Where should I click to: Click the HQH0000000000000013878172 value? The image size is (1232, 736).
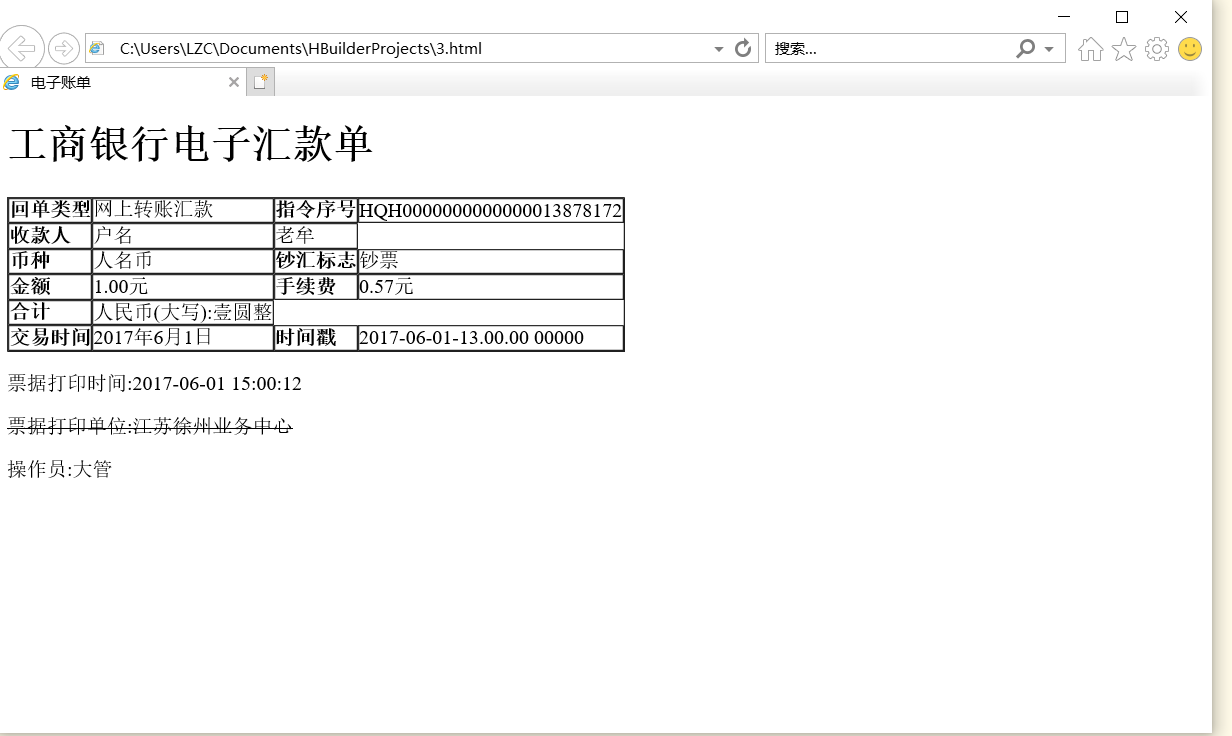[x=491, y=211]
